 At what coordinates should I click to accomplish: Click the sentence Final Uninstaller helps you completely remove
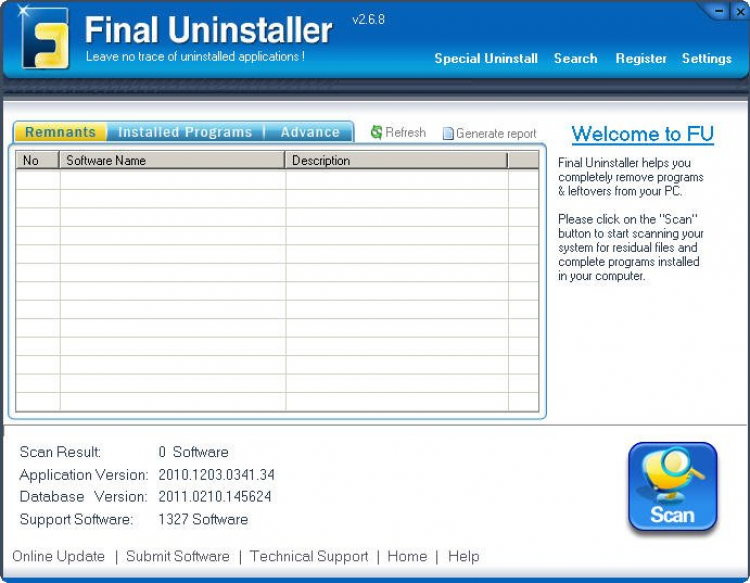pyautogui.click(x=630, y=177)
